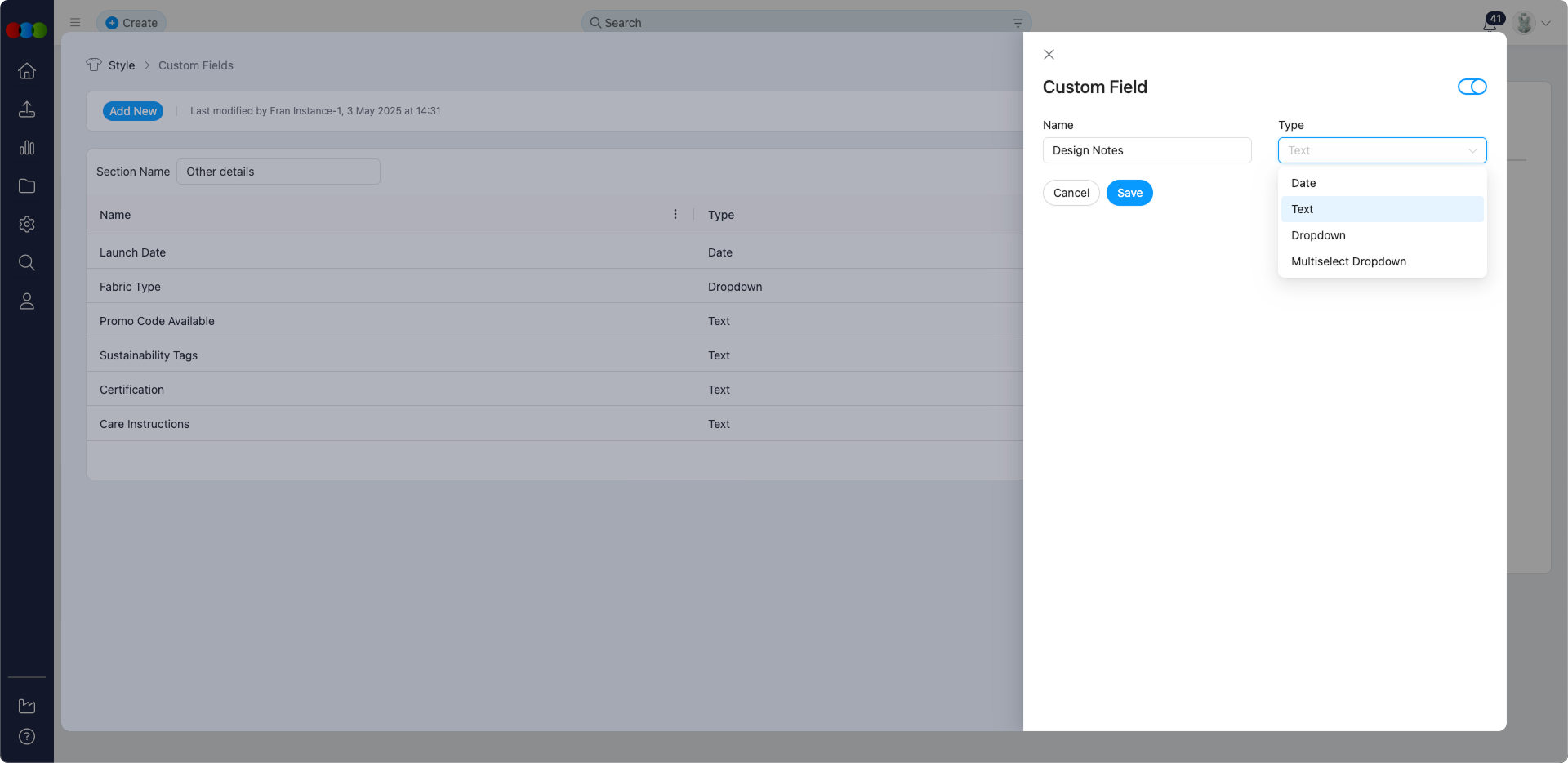Screen dimensions: 1568x763
Task: Choose Multiselect Dropdown from the Type options
Action: pos(1348,261)
